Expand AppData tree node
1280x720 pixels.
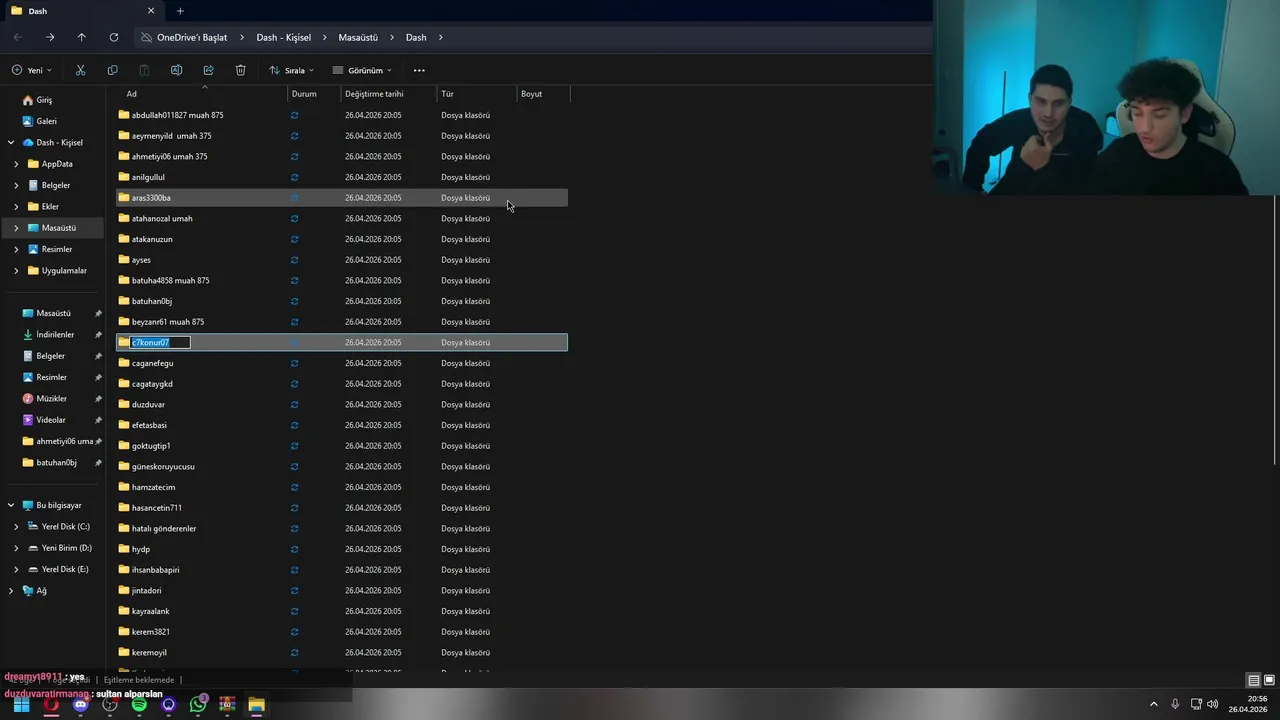coord(16,164)
